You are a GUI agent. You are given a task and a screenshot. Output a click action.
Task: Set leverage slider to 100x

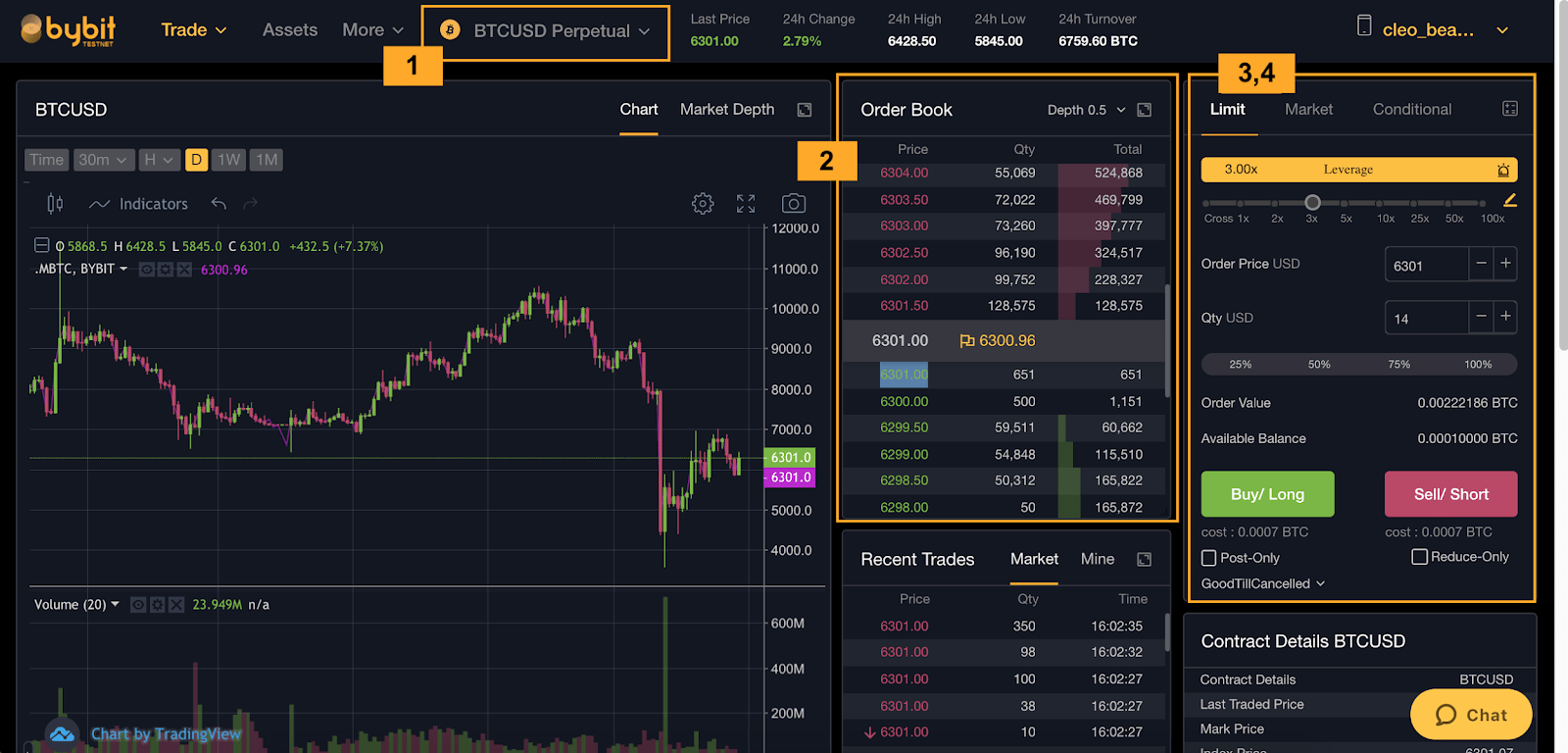pyautogui.click(x=1483, y=203)
